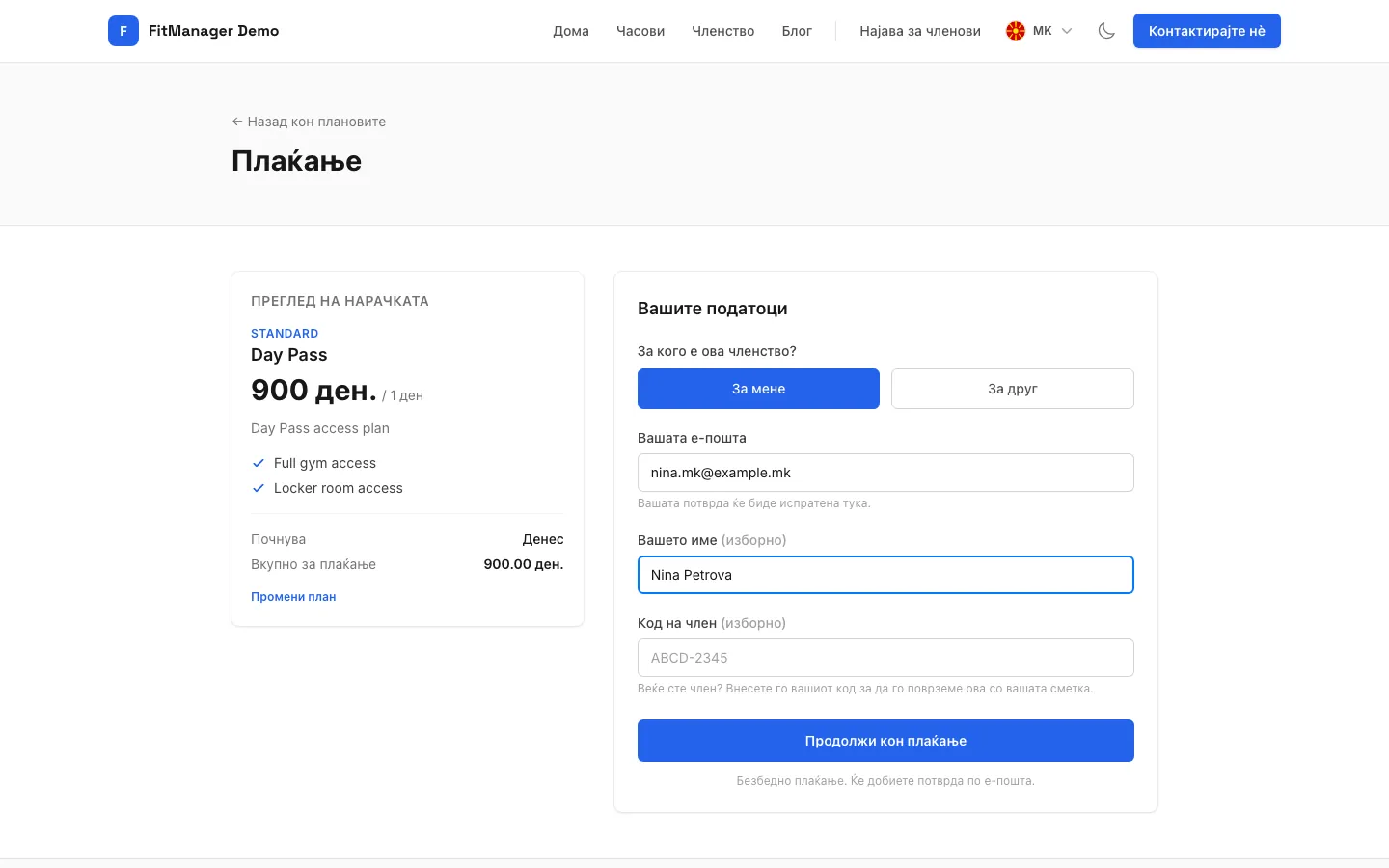The height and width of the screenshot is (868, 1389).
Task: Open the MK language dropdown
Action: [1039, 31]
